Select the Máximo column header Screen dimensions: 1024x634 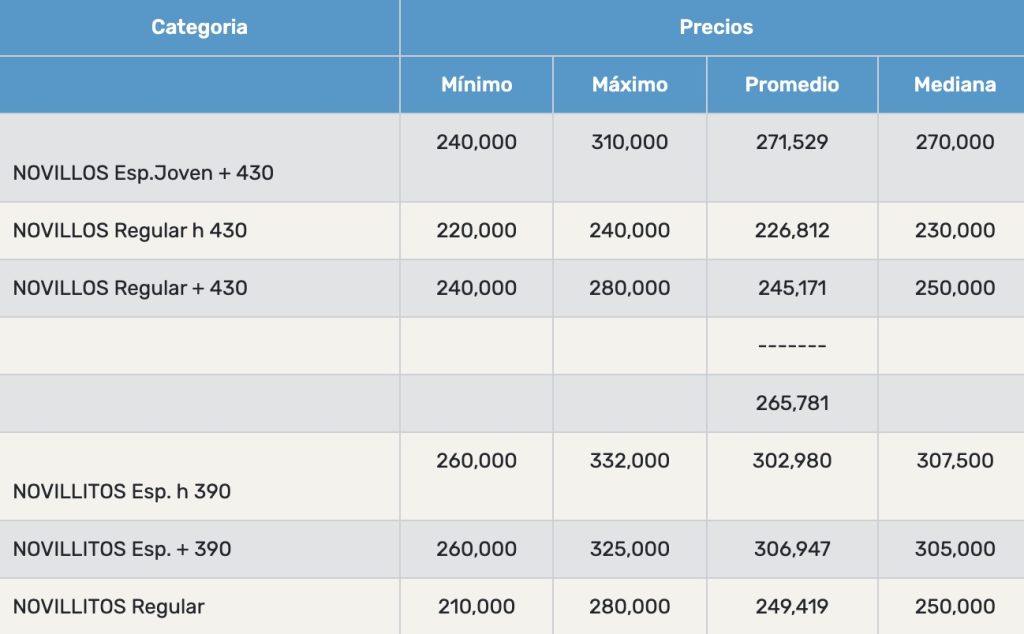click(x=629, y=85)
